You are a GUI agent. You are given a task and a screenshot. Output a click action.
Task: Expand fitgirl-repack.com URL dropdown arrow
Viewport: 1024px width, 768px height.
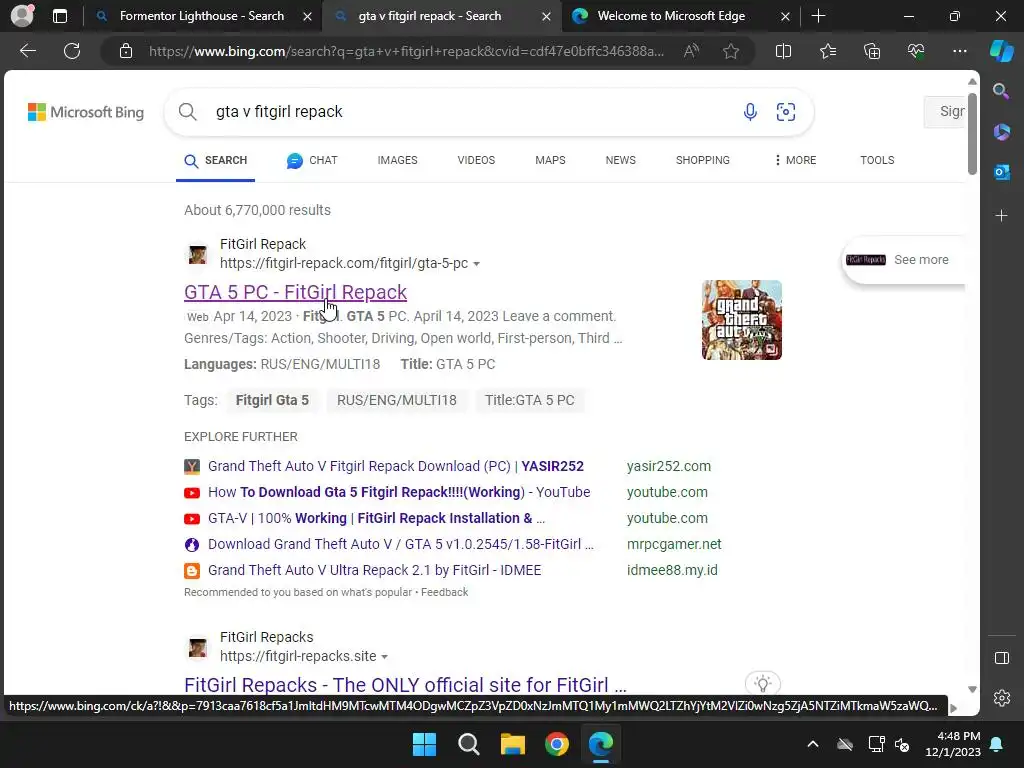click(477, 264)
